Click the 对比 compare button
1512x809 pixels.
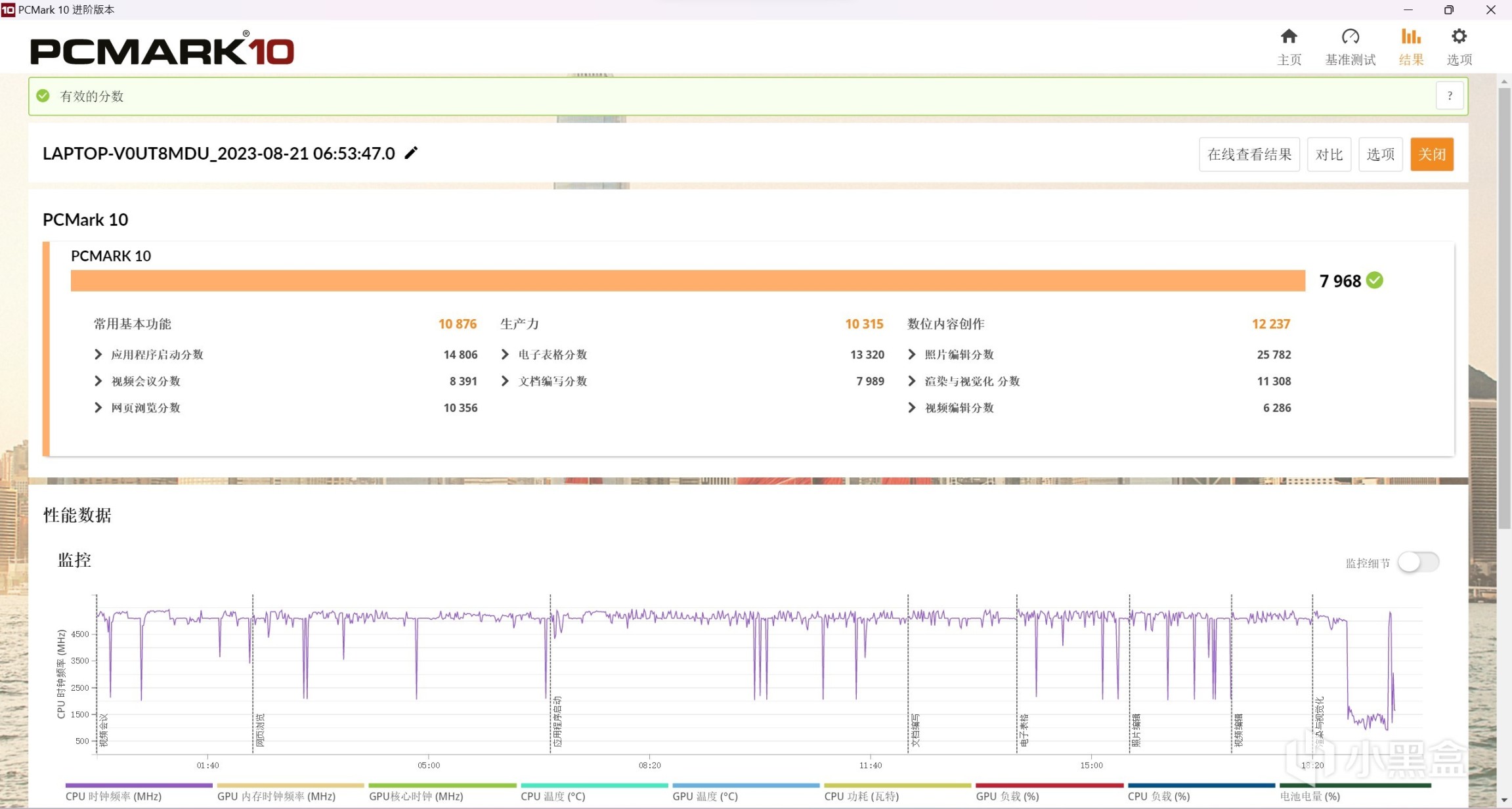pyautogui.click(x=1328, y=154)
